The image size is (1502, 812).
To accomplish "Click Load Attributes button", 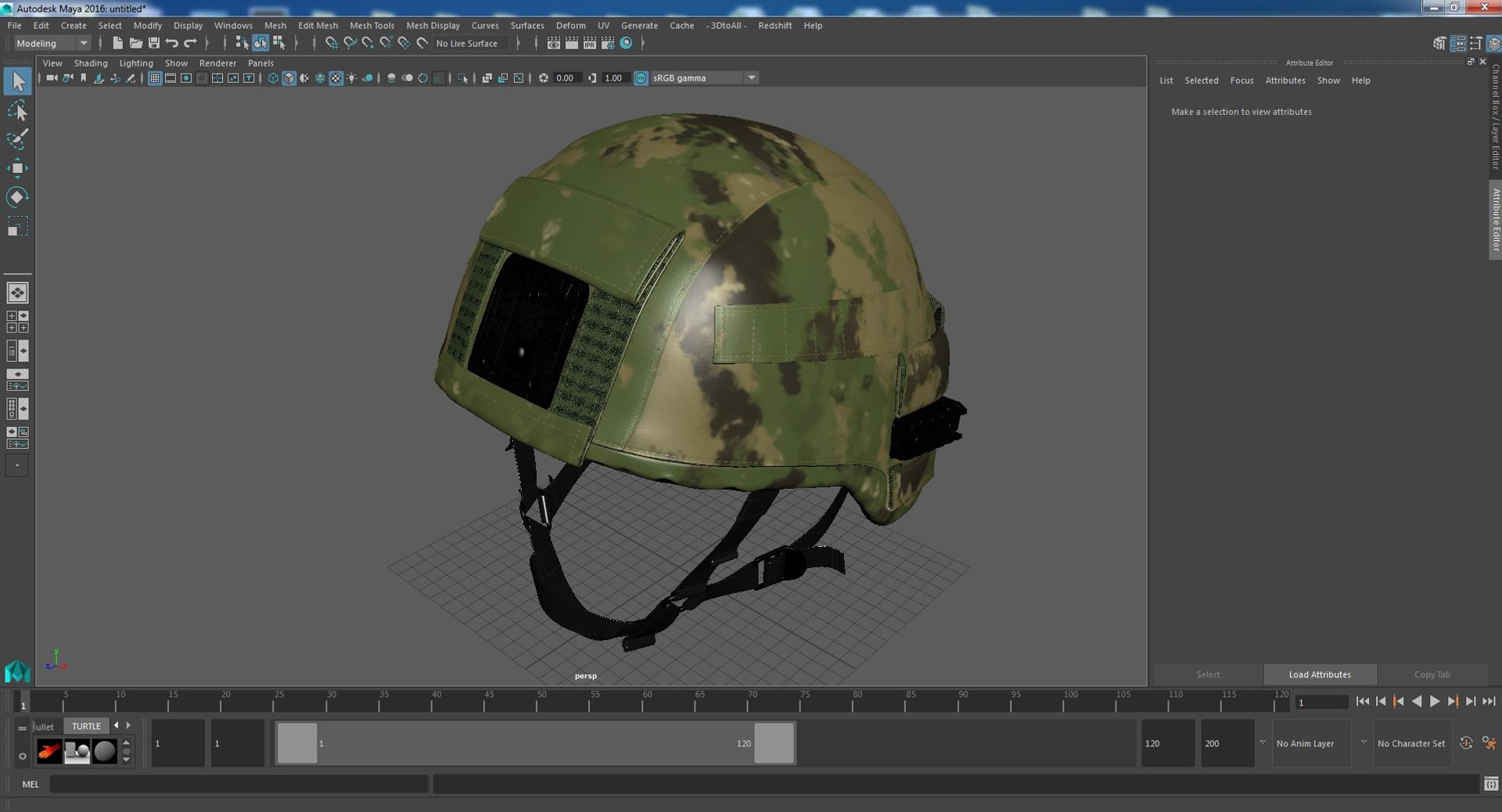I will (x=1320, y=674).
